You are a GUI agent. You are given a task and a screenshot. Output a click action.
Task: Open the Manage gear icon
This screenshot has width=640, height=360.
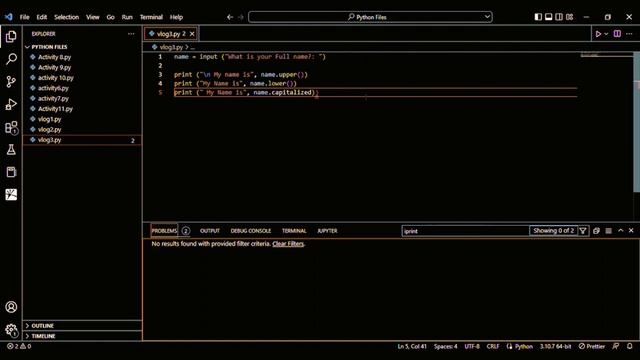pyautogui.click(x=11, y=329)
